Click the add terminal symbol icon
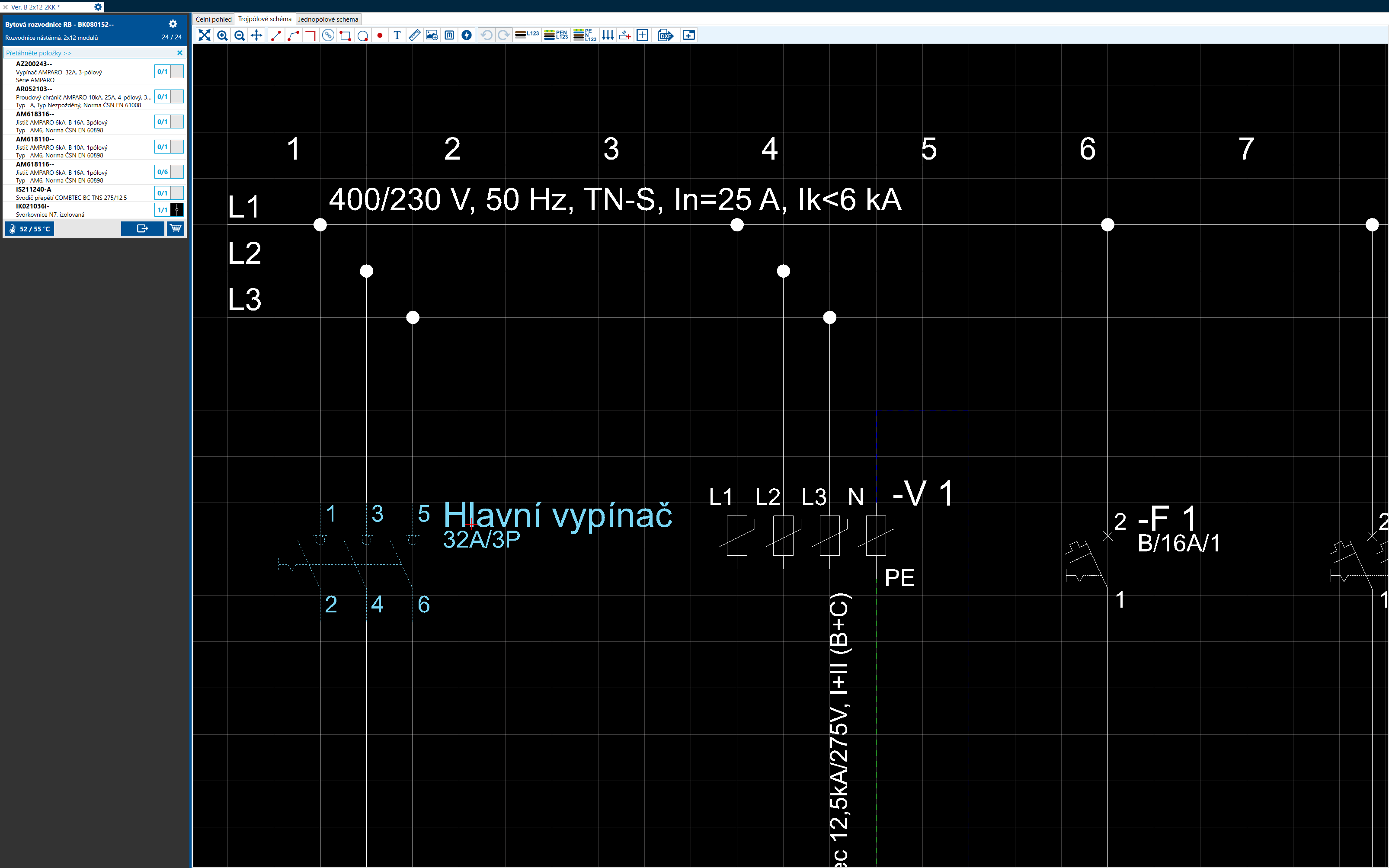 tap(625, 35)
